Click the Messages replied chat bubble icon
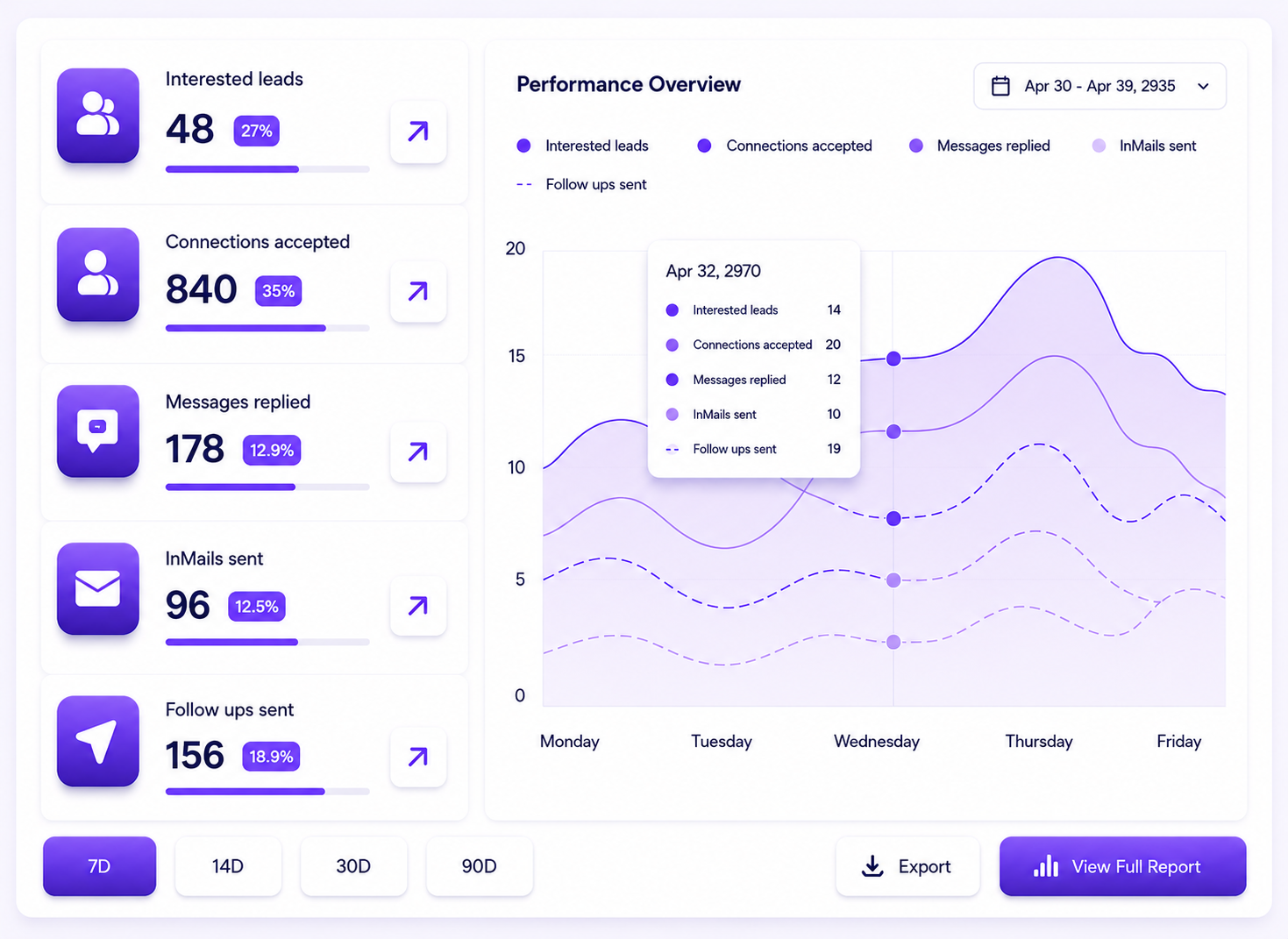This screenshot has width=1288, height=939. (98, 431)
